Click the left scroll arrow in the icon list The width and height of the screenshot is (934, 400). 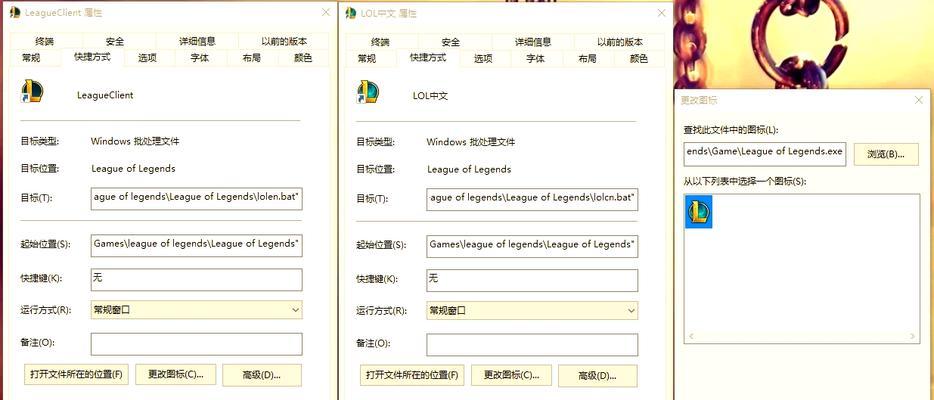point(691,336)
